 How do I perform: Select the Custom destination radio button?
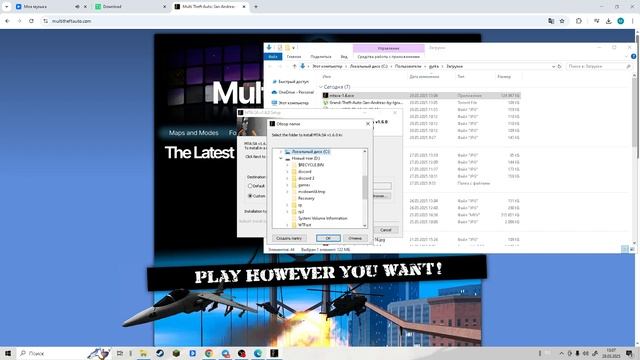point(250,196)
